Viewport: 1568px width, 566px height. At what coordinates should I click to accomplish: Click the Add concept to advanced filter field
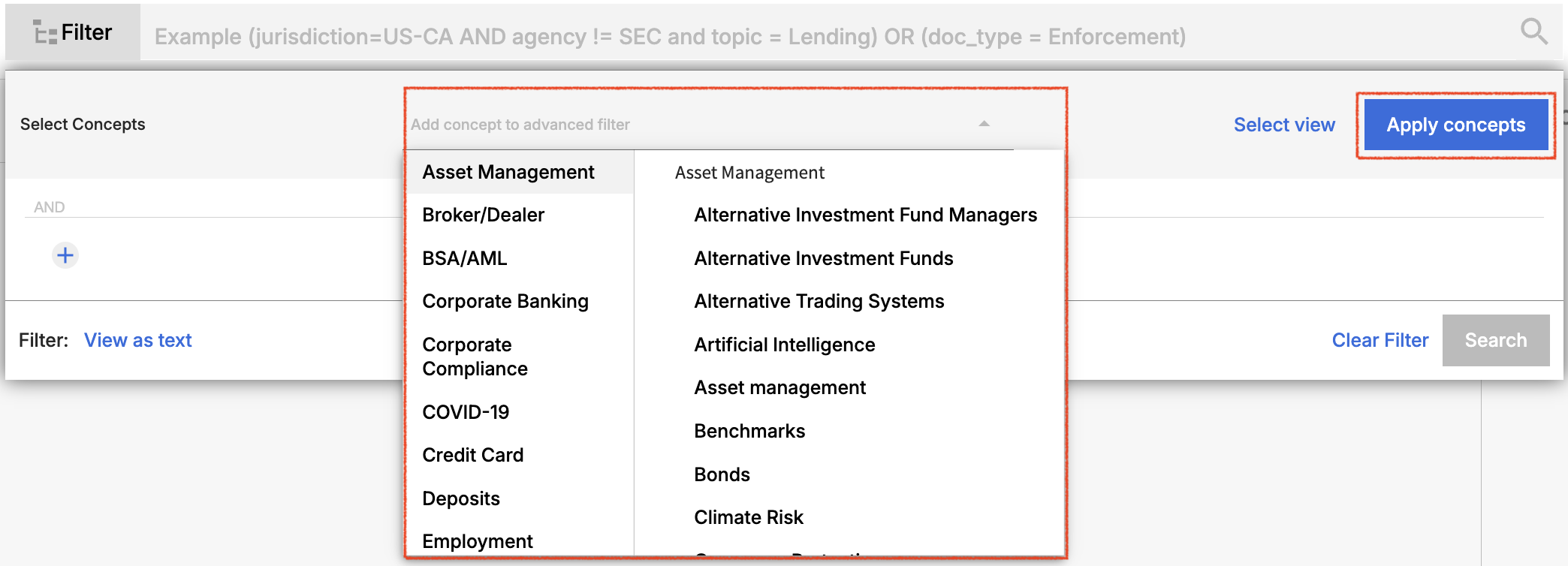click(x=691, y=125)
